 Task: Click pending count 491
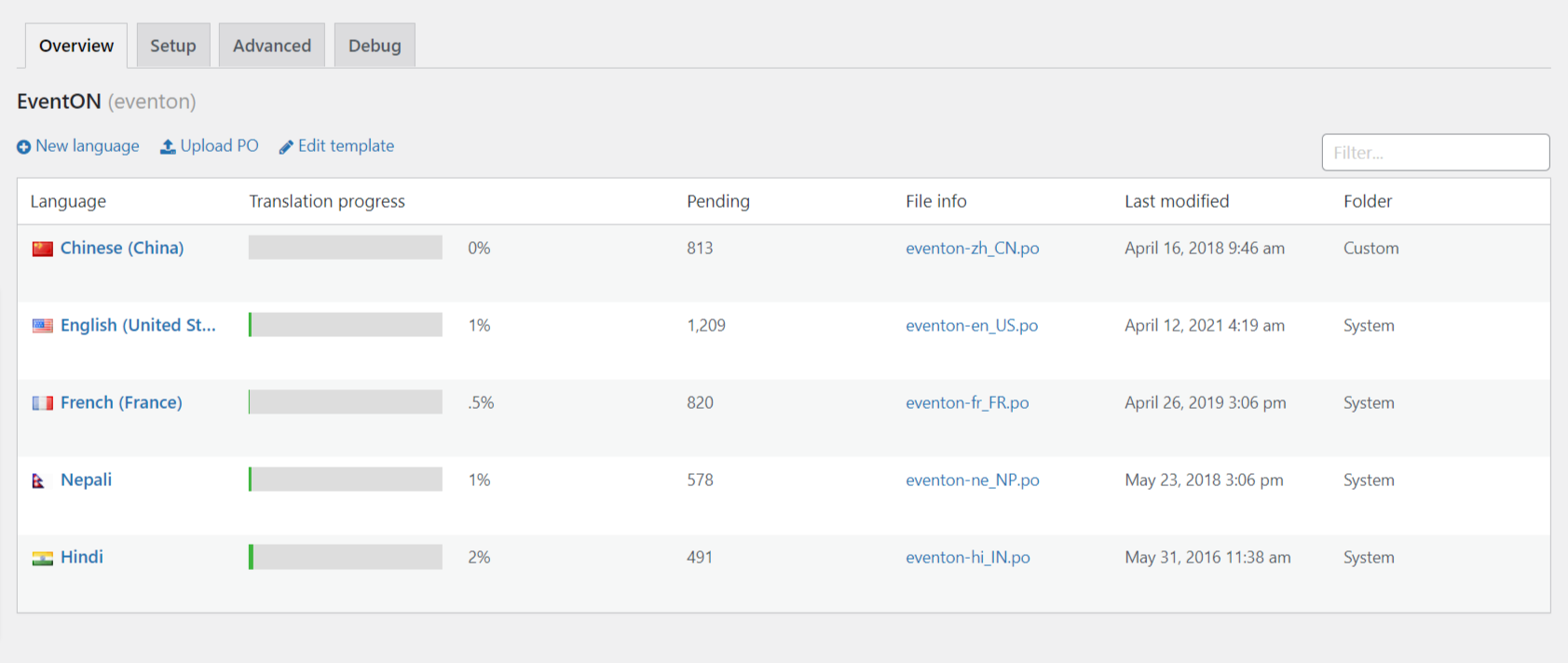pyautogui.click(x=700, y=558)
